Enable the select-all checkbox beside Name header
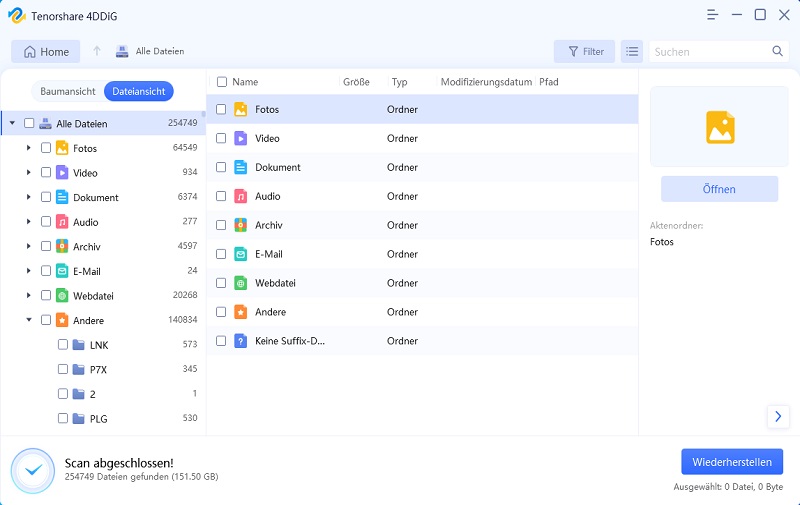This screenshot has height=505, width=800. tap(222, 82)
